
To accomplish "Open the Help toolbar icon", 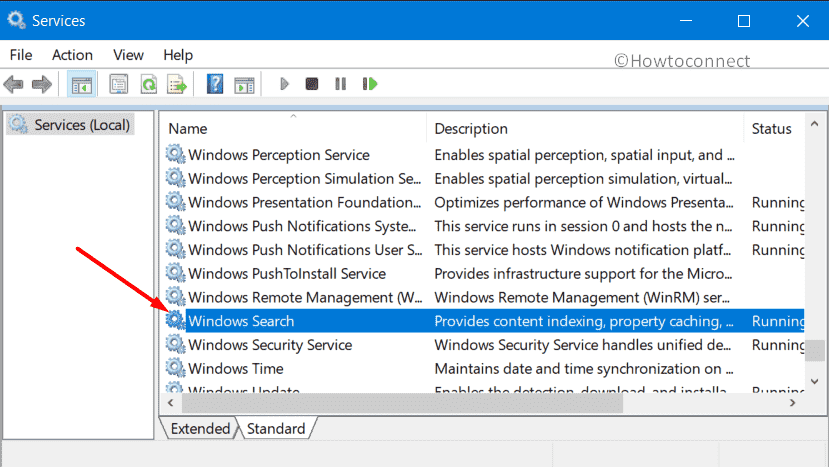I will (x=215, y=84).
